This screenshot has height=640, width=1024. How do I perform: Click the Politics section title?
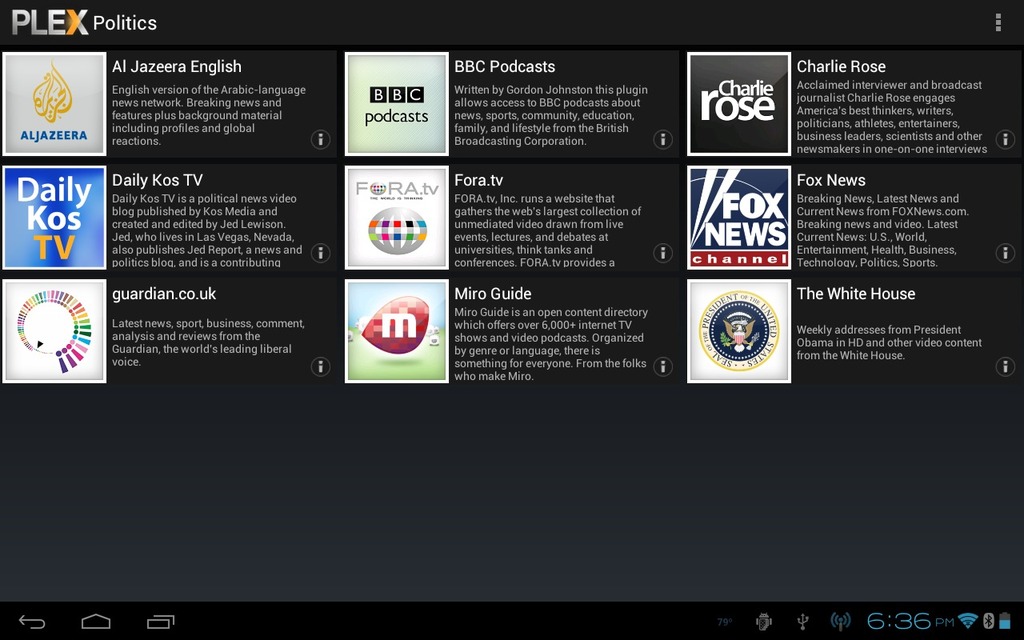pyautogui.click(x=125, y=23)
